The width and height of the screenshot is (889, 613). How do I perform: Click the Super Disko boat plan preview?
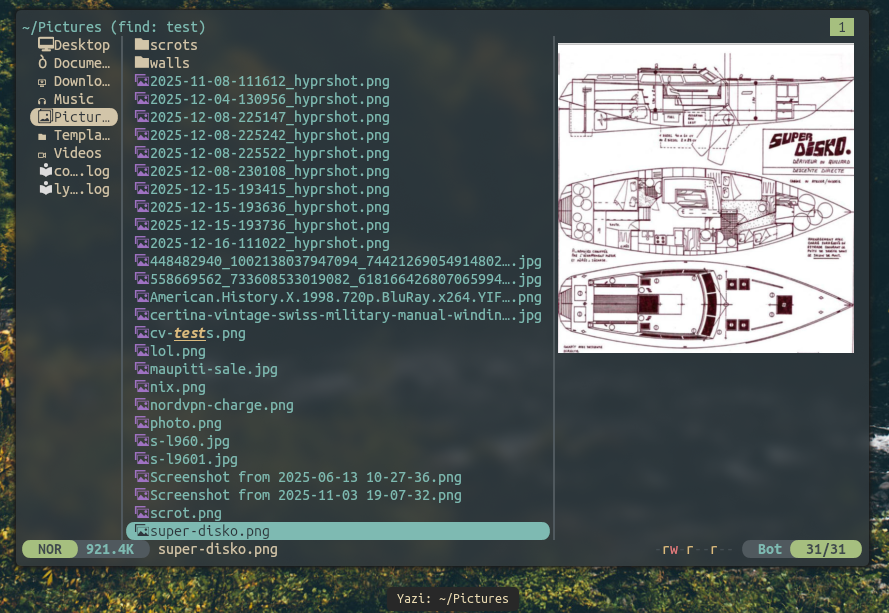pyautogui.click(x=705, y=198)
